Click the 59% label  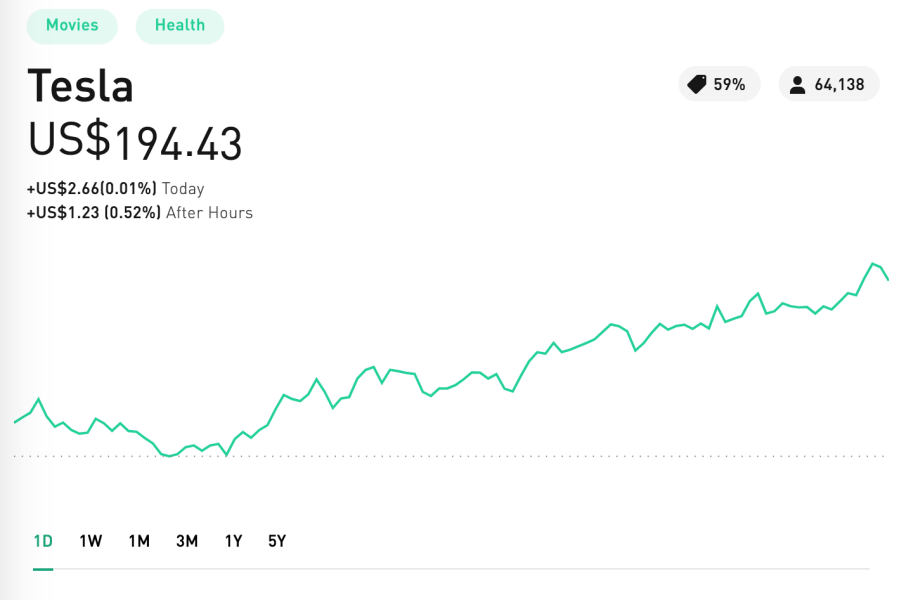click(x=729, y=85)
